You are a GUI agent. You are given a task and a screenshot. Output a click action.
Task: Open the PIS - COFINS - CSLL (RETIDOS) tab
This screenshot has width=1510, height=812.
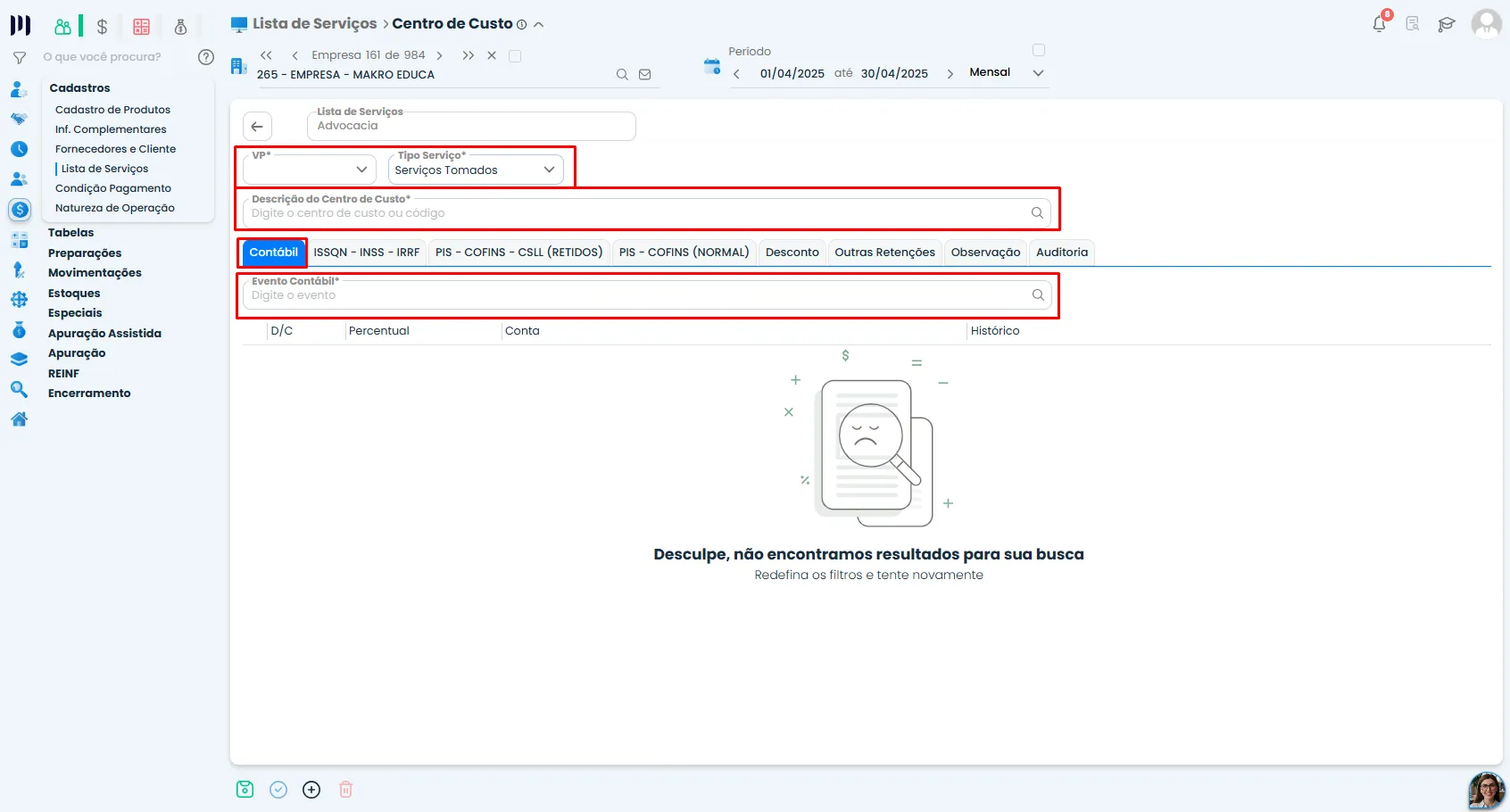click(519, 253)
